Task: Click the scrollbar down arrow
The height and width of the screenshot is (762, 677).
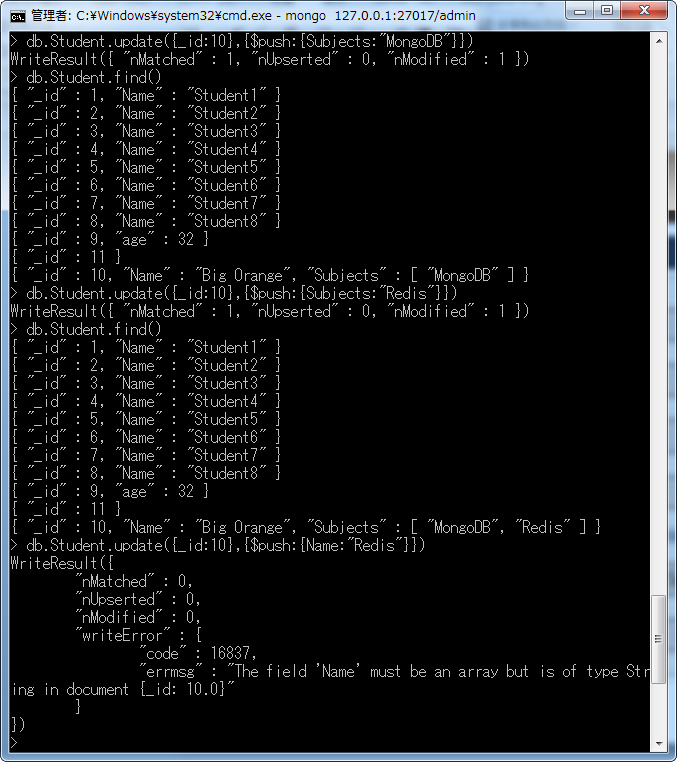Action: click(659, 744)
